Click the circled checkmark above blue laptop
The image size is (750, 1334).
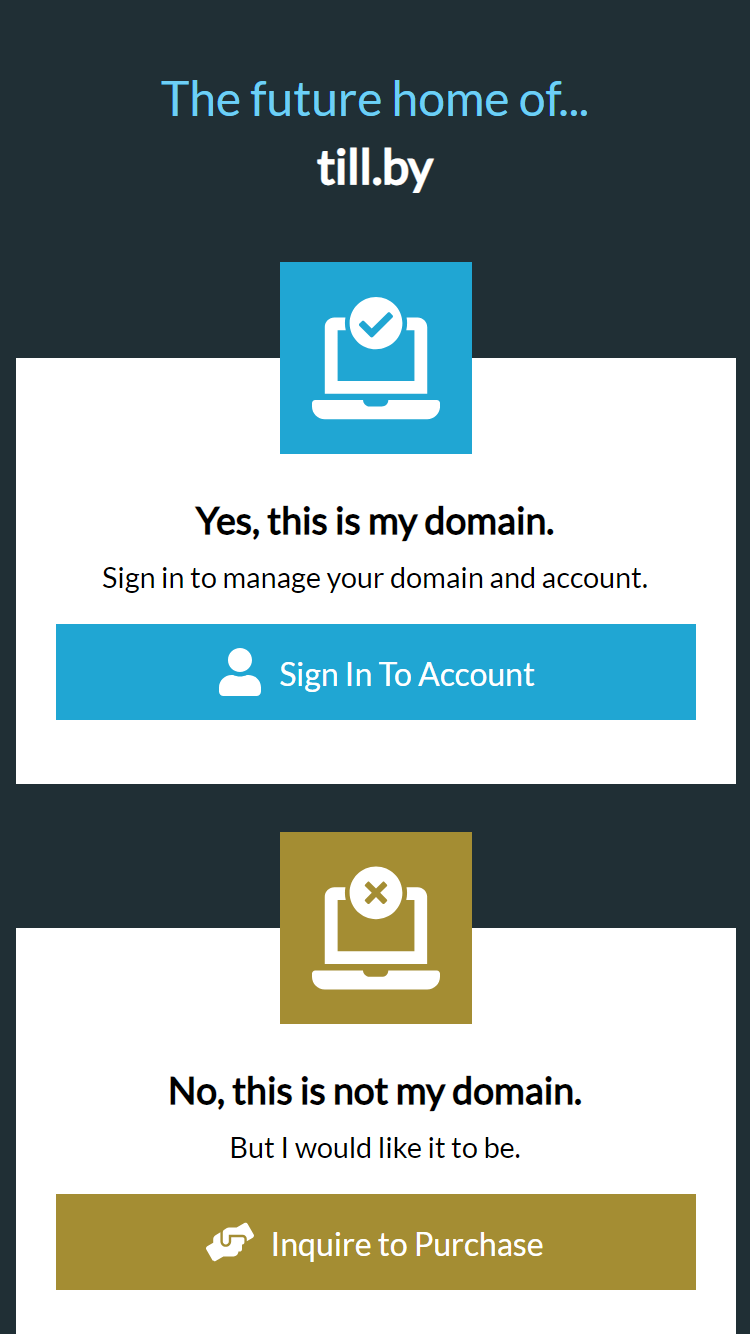(x=376, y=323)
